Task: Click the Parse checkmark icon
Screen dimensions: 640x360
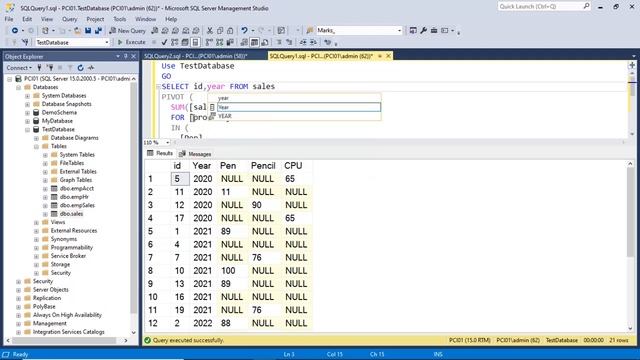Action: pyautogui.click(x=164, y=42)
